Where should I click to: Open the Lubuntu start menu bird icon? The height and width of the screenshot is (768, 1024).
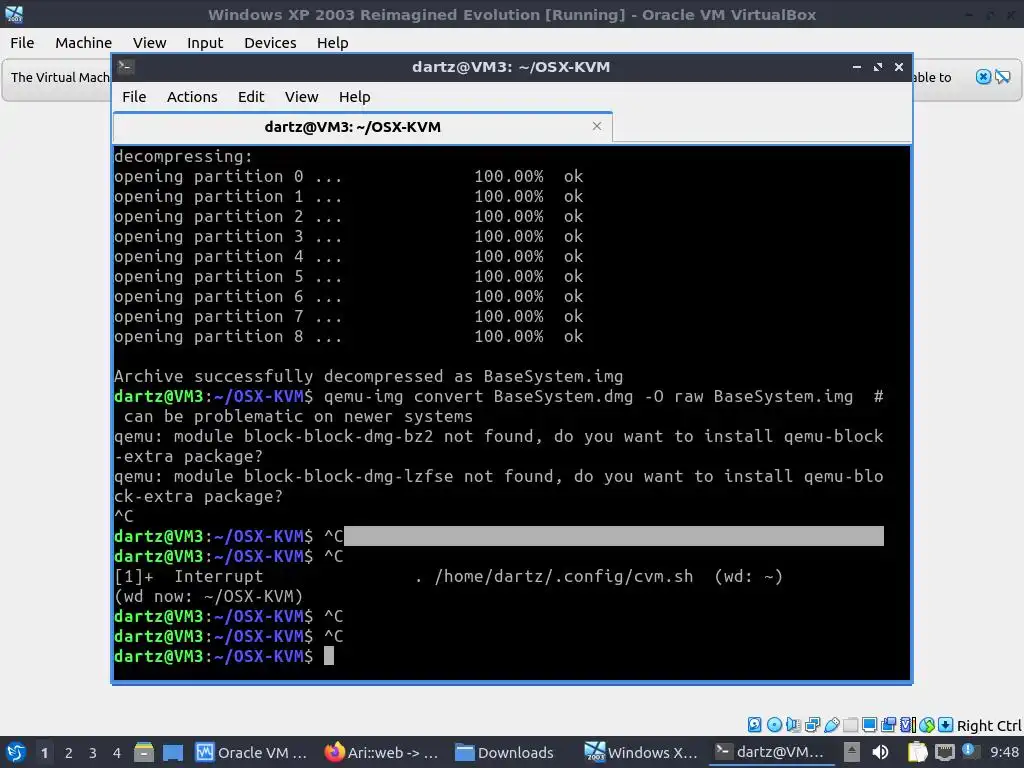pos(16,752)
